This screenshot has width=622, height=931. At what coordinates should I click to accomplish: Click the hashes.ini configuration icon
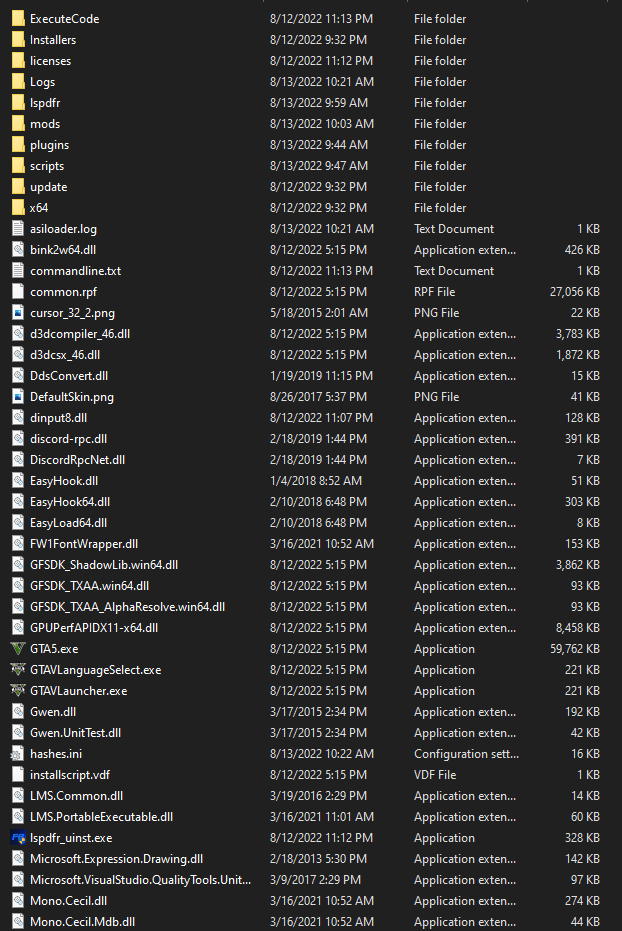pyautogui.click(x=18, y=754)
